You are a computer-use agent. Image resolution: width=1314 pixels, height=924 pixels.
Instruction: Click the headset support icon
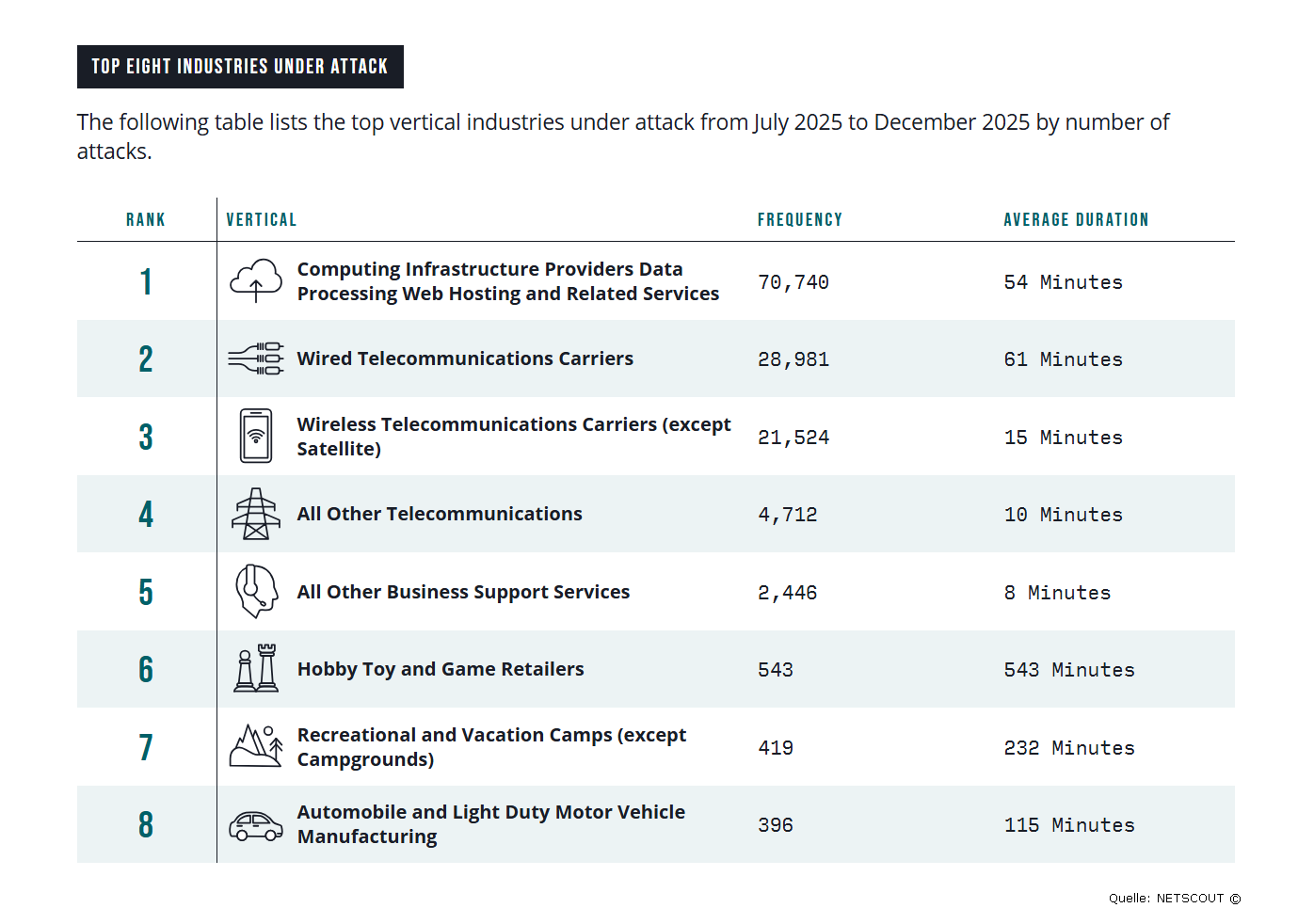click(x=255, y=591)
